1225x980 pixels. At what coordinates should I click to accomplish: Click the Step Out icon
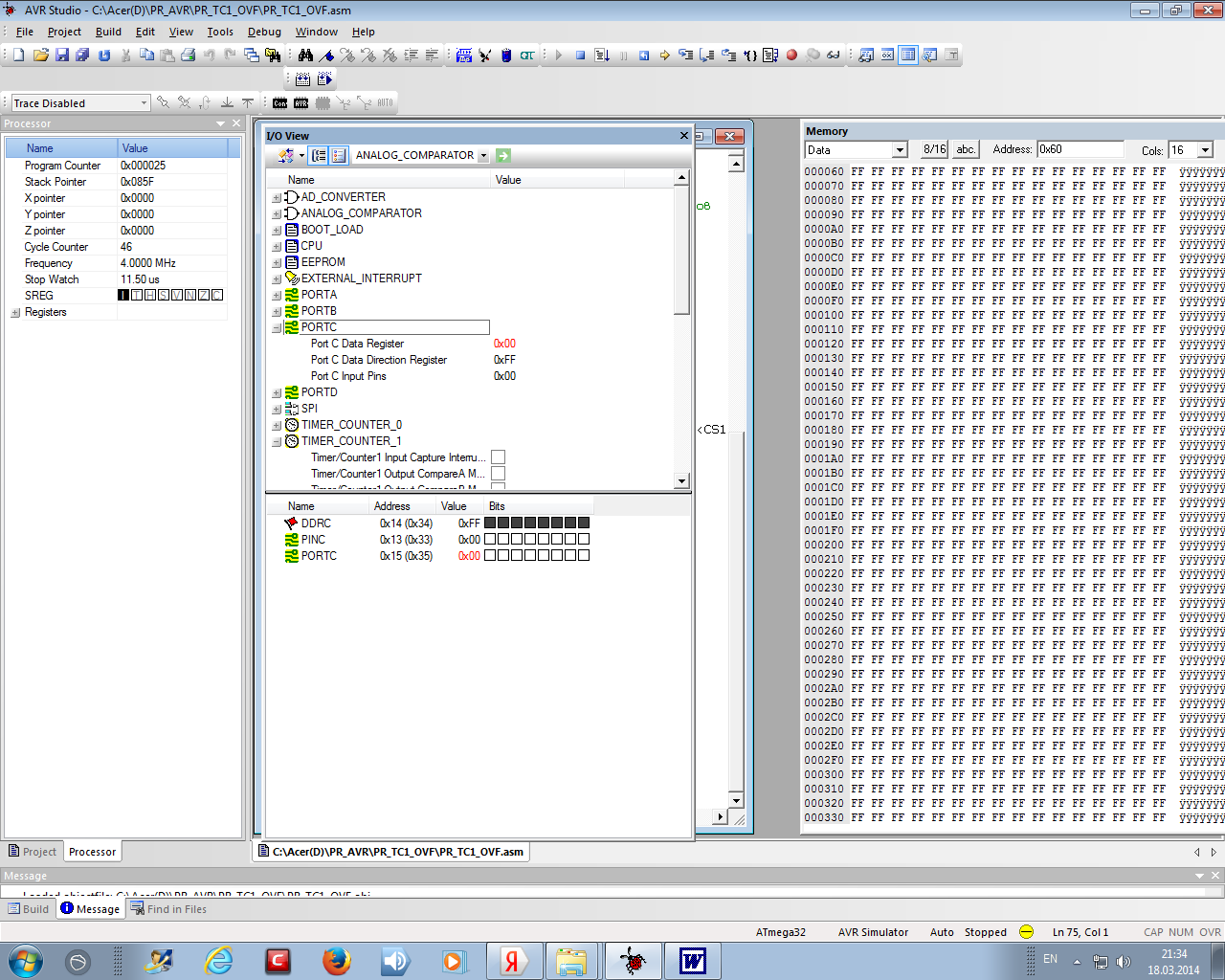click(728, 56)
